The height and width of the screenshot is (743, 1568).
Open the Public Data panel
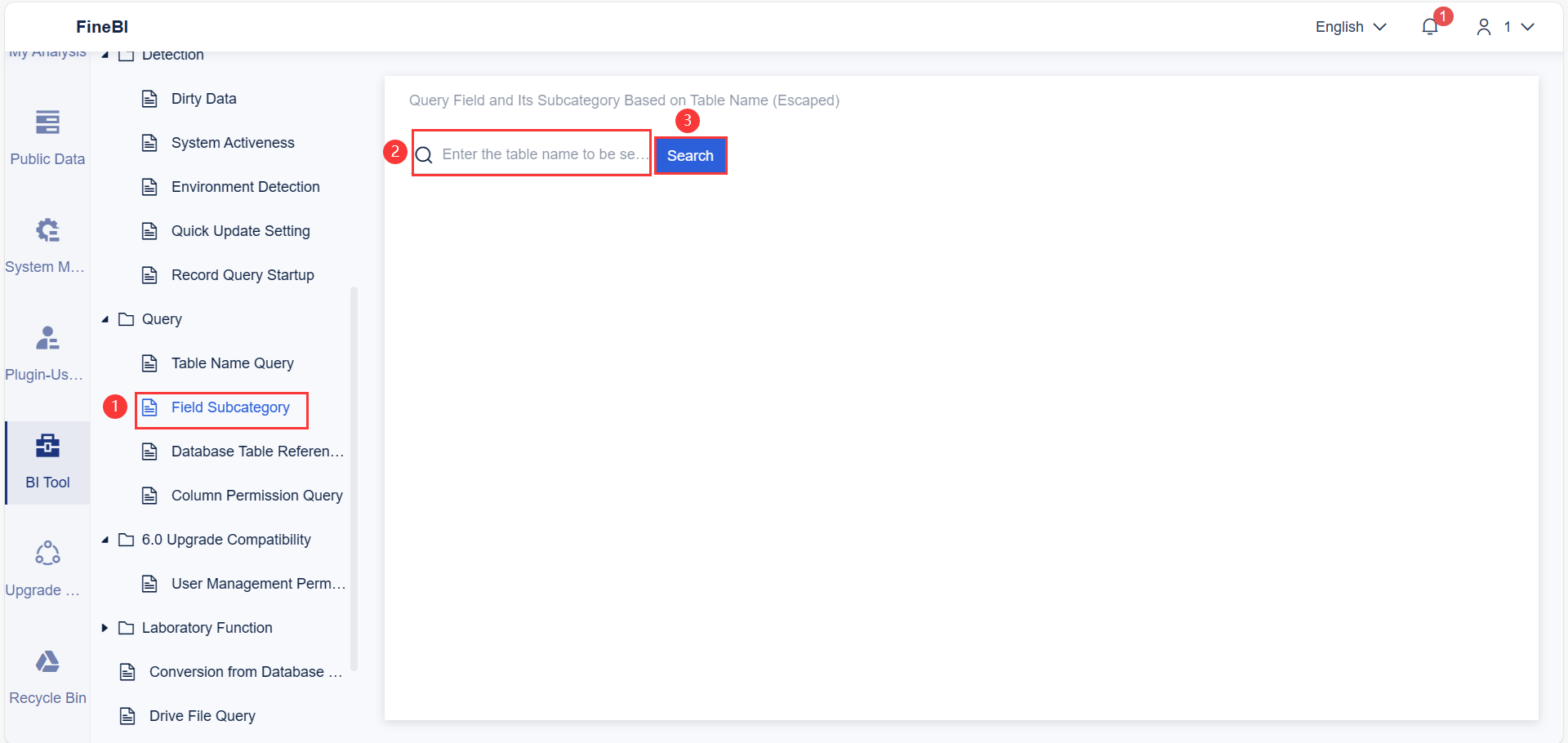coord(47,137)
